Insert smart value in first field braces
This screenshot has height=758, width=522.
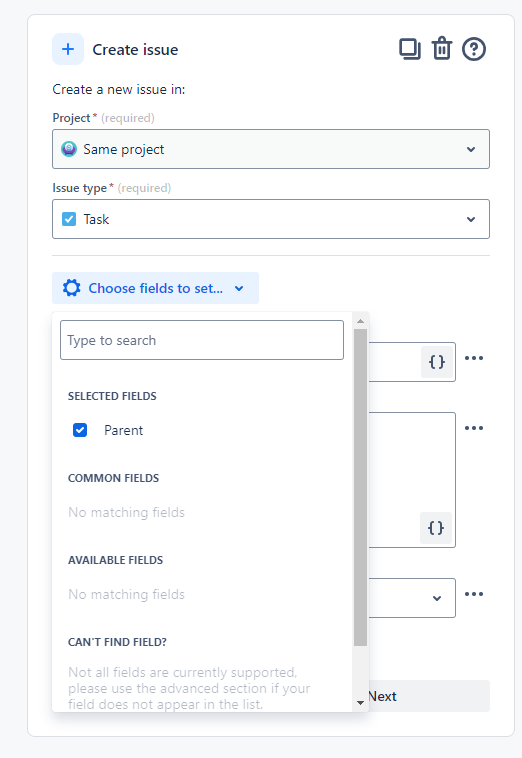[x=437, y=362]
